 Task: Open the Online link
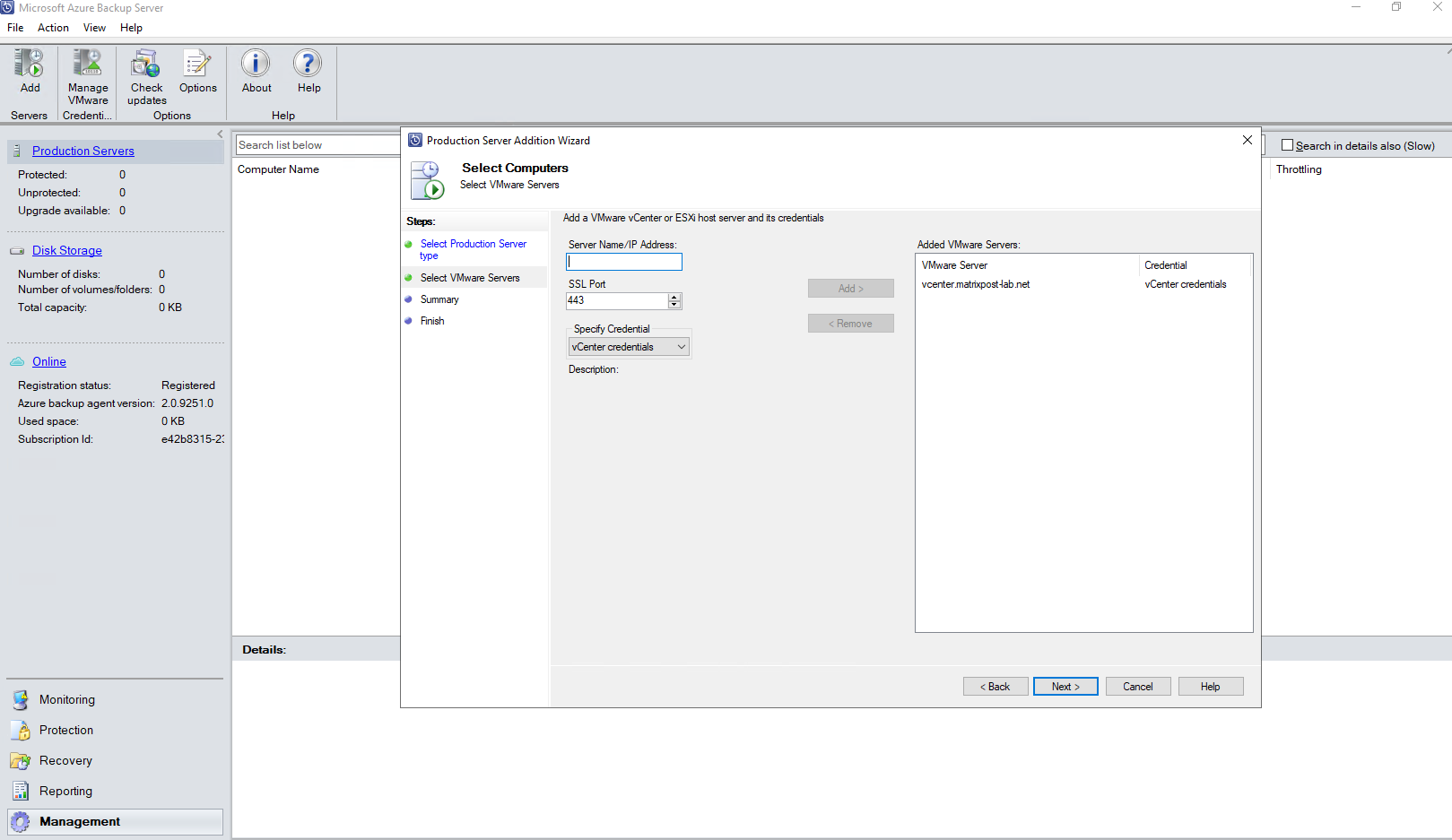coord(49,362)
